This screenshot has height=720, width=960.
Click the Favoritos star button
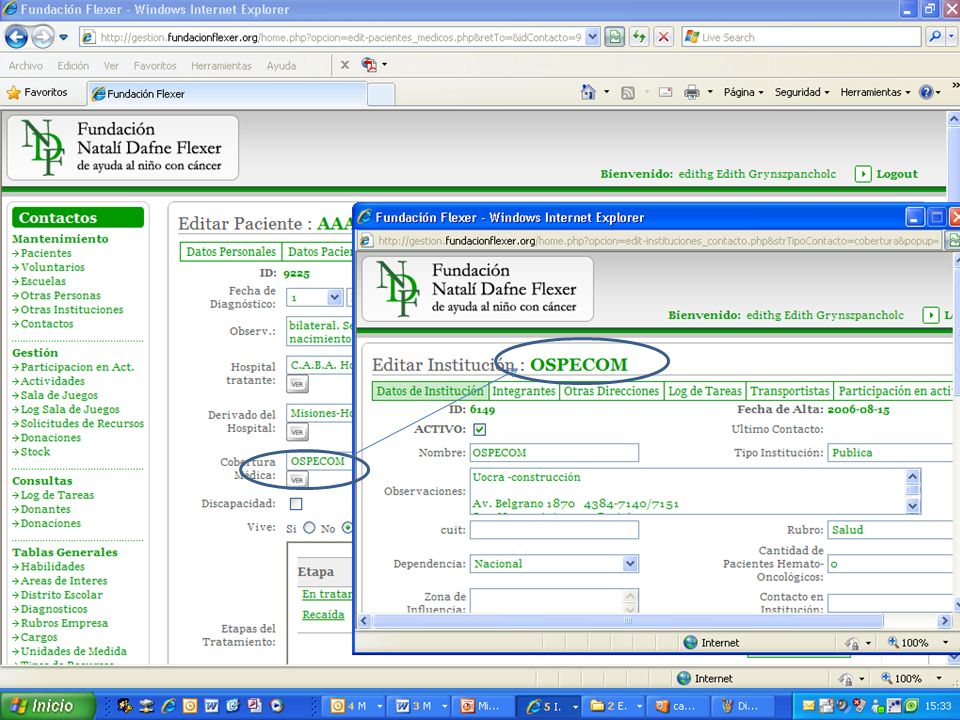click(x=37, y=92)
